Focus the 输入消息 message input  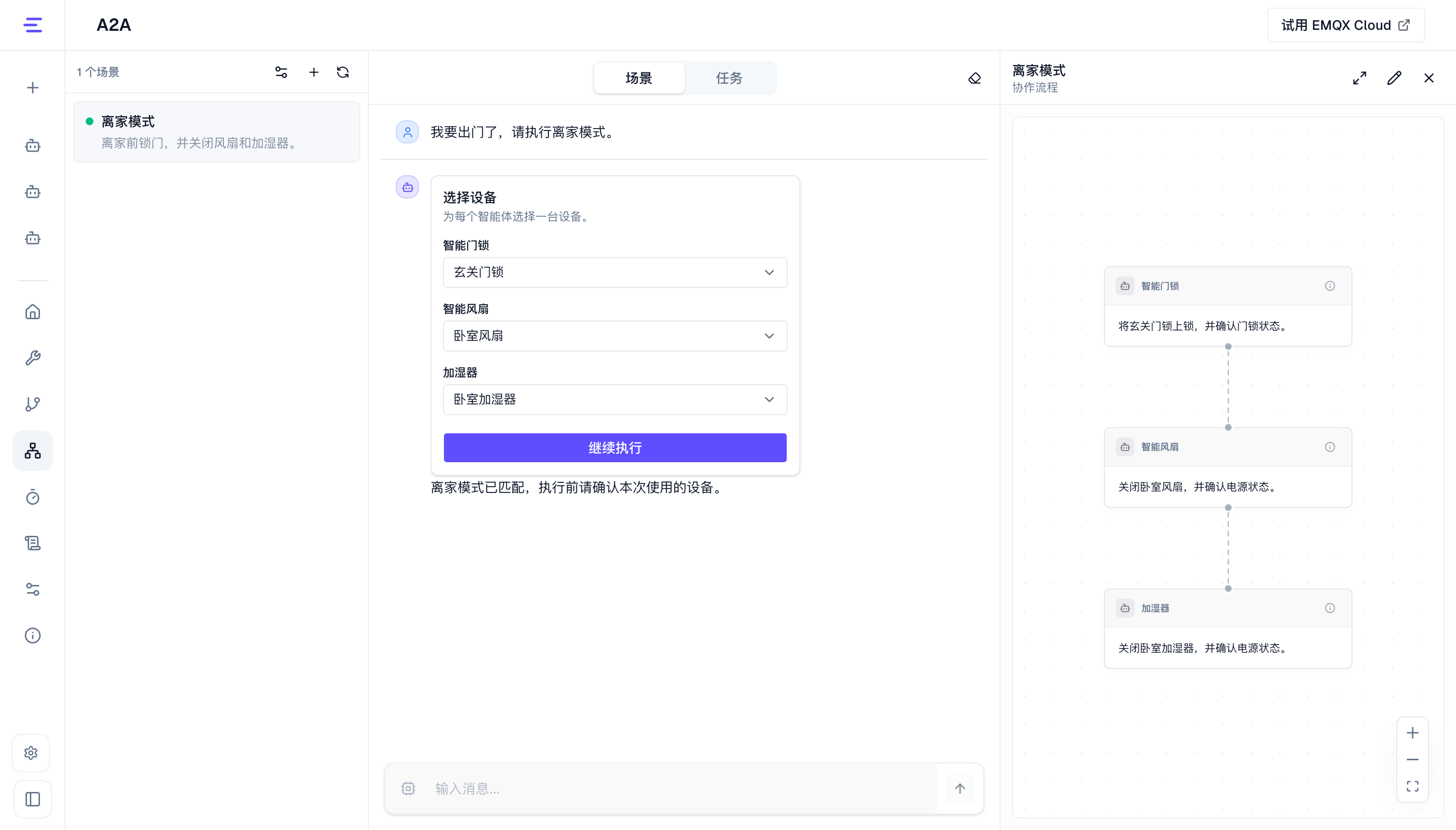pos(681,789)
